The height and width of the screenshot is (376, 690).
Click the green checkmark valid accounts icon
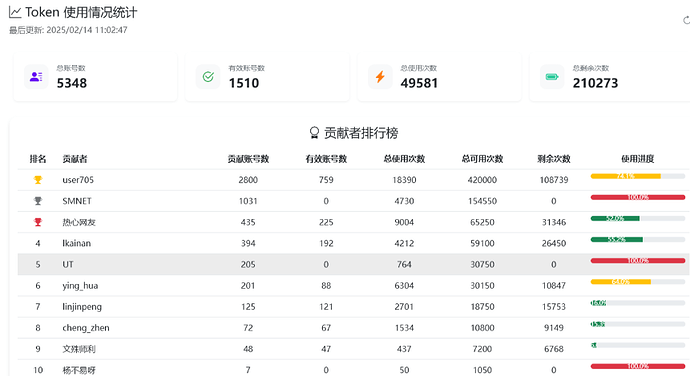tap(208, 77)
